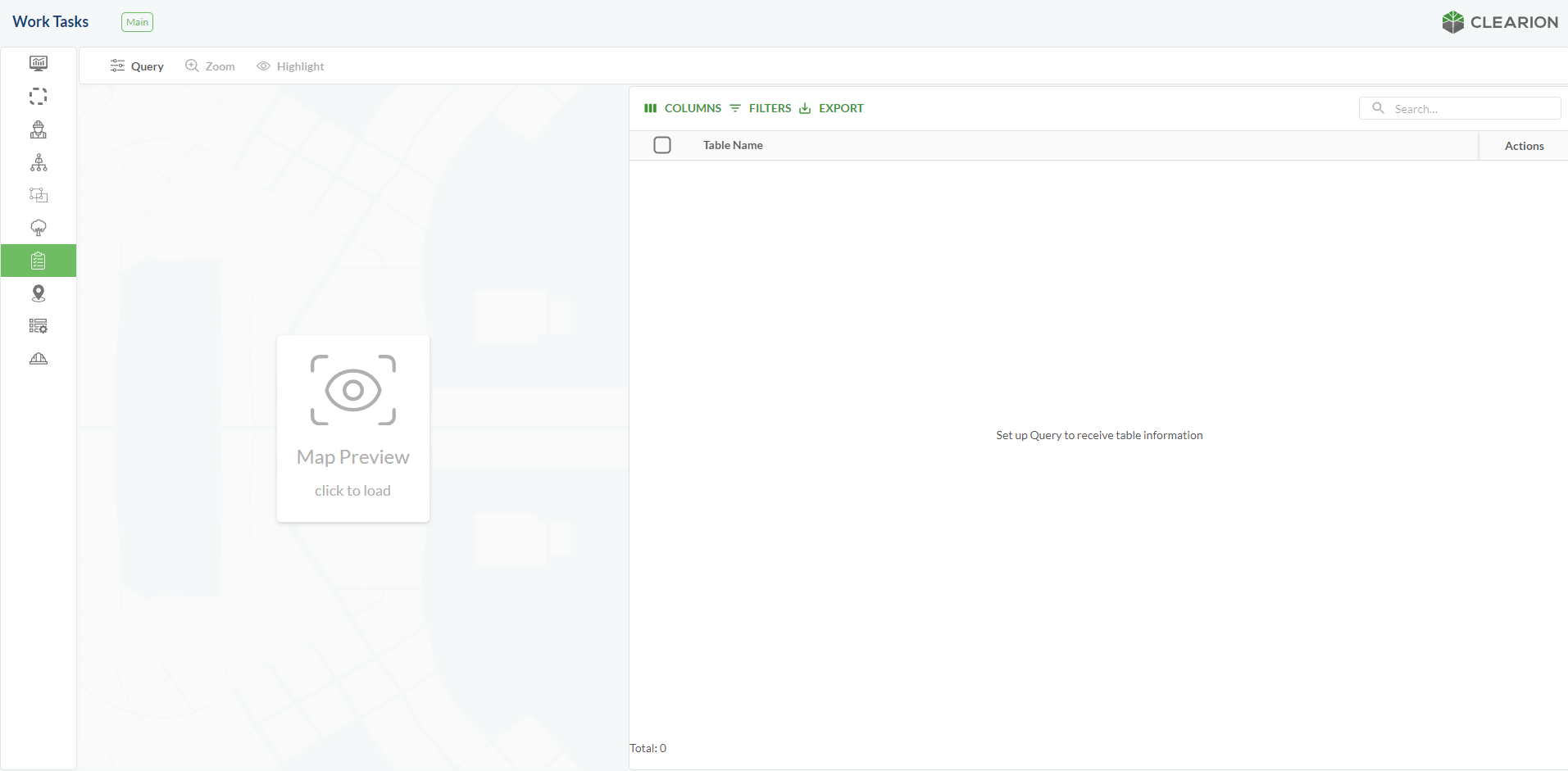Open the map pin location icon

39,293
